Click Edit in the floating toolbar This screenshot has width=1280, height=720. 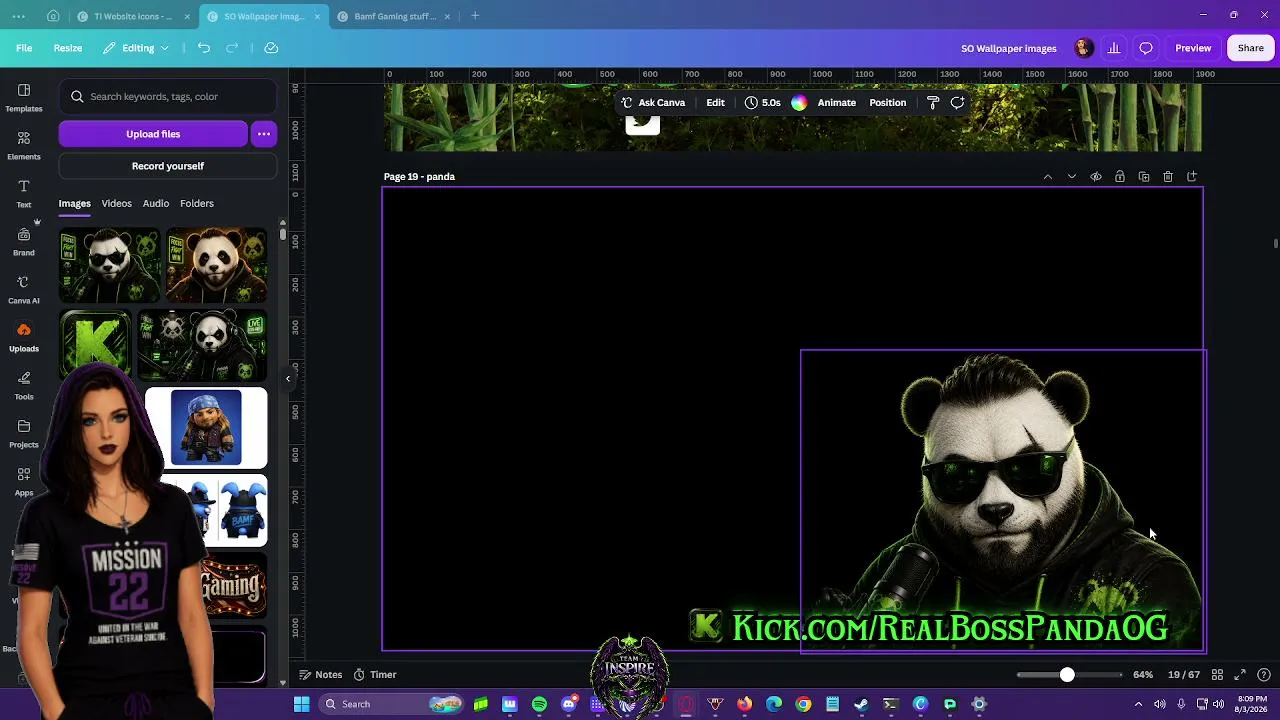click(716, 103)
